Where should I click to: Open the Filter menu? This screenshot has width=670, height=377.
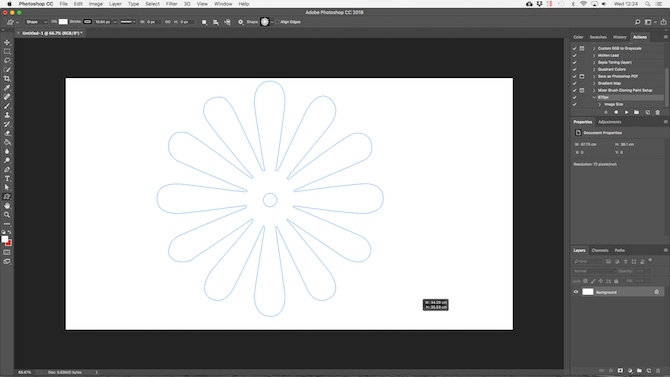[x=171, y=4]
